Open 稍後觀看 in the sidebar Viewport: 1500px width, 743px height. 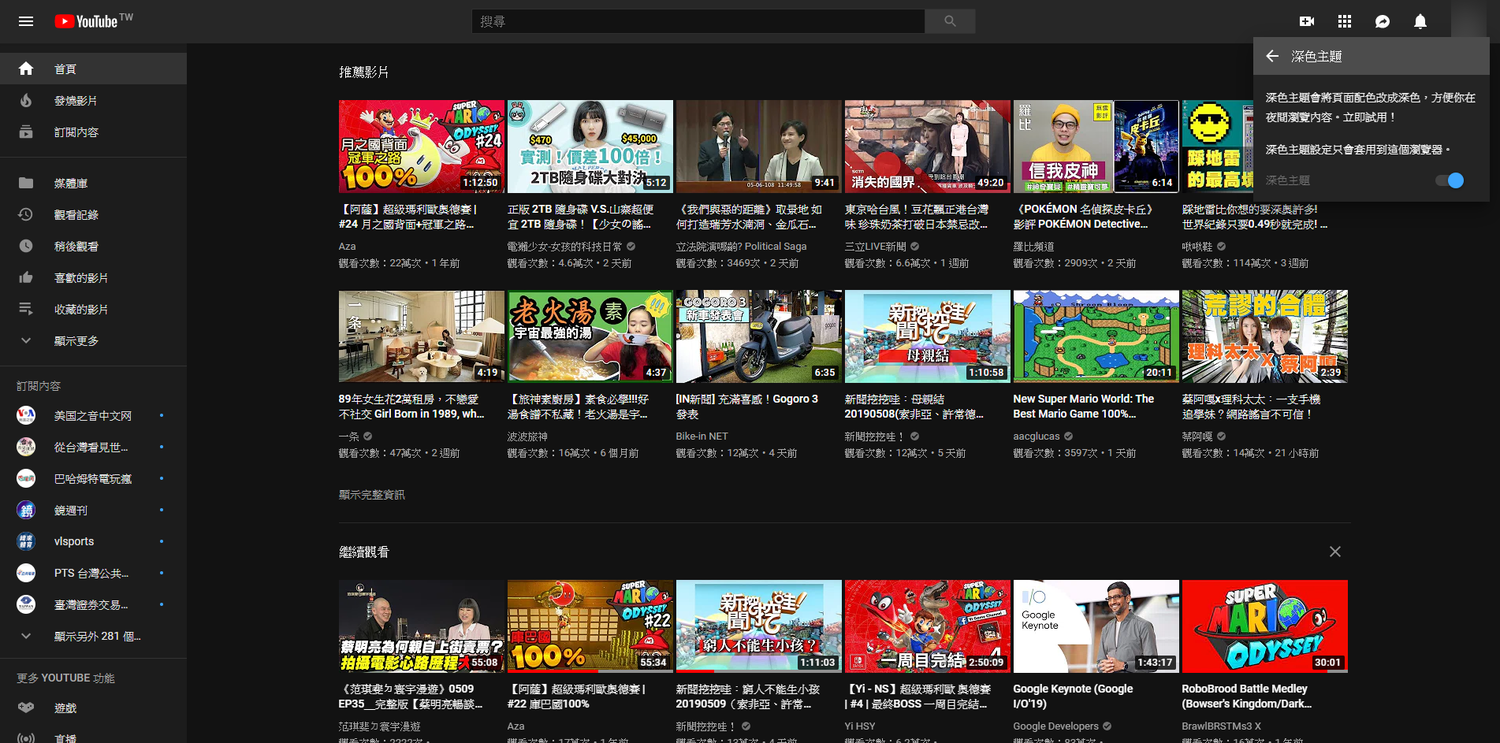click(x=93, y=246)
